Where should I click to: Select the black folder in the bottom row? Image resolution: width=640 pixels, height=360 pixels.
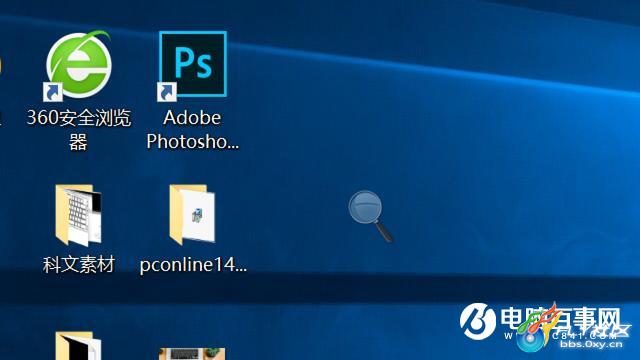[78, 346]
